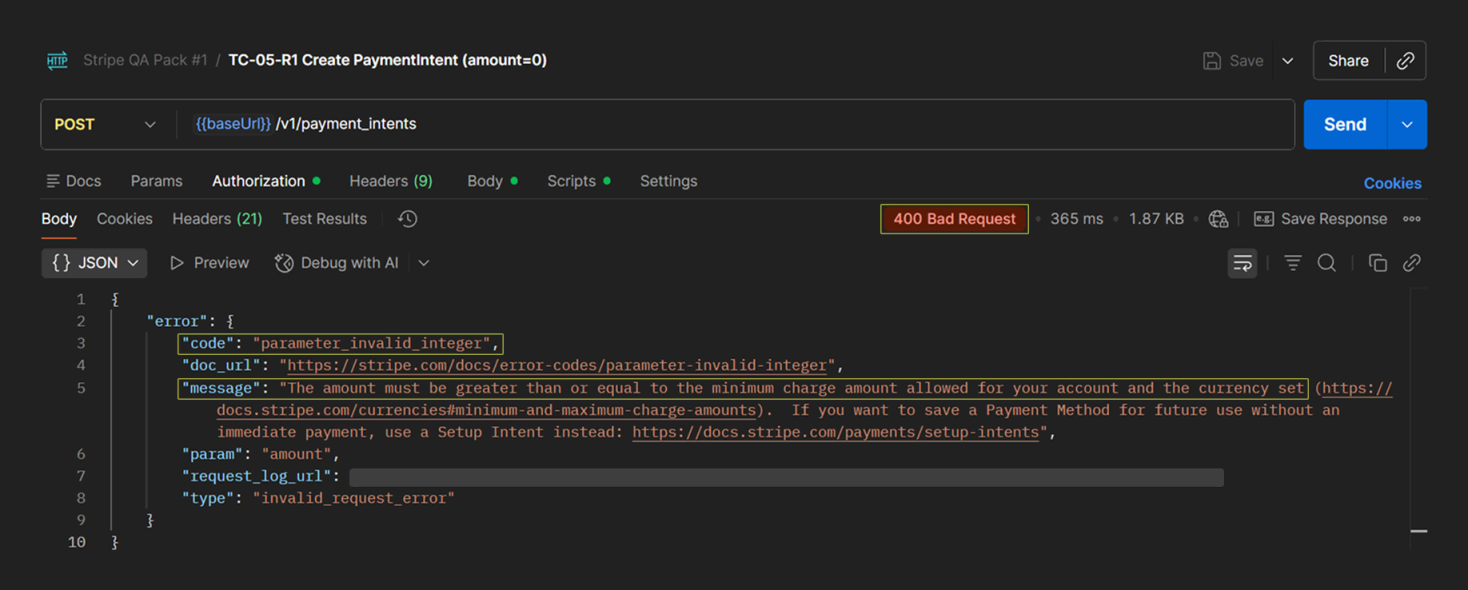Screen dimensions: 1468x590
Task: Click the Save disk icon
Action: point(1212,61)
